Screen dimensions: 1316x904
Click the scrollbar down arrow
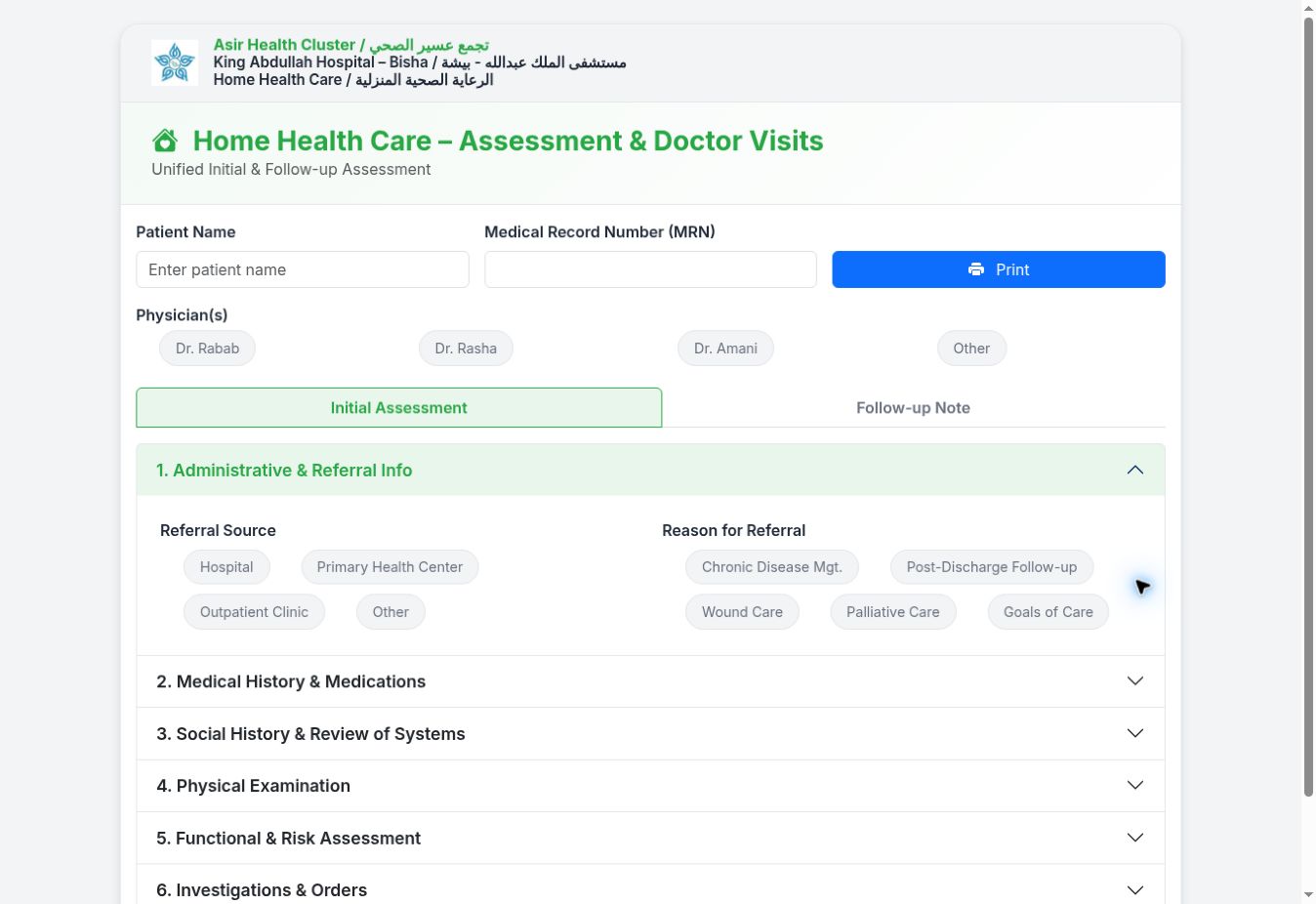pyautogui.click(x=1308, y=895)
